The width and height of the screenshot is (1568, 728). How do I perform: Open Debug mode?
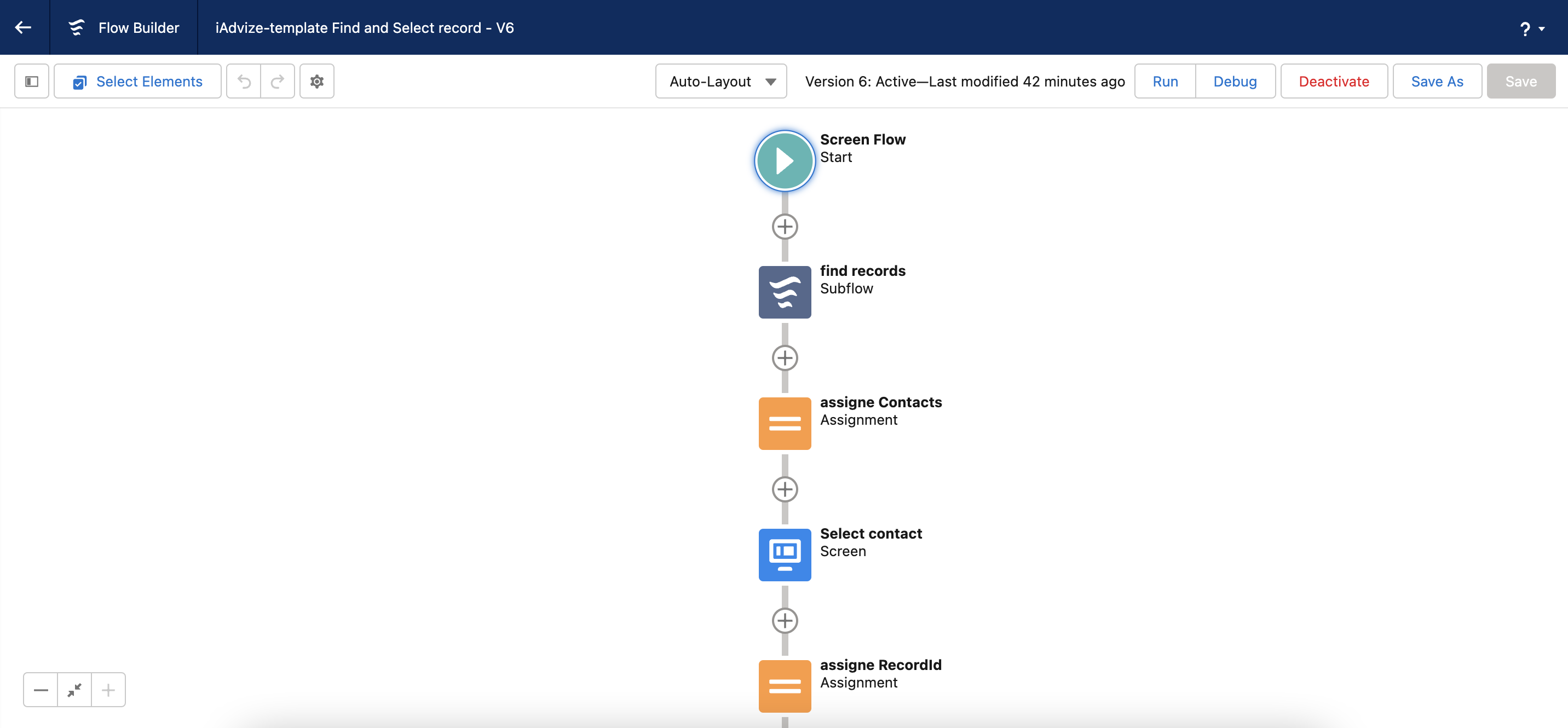[x=1235, y=81]
